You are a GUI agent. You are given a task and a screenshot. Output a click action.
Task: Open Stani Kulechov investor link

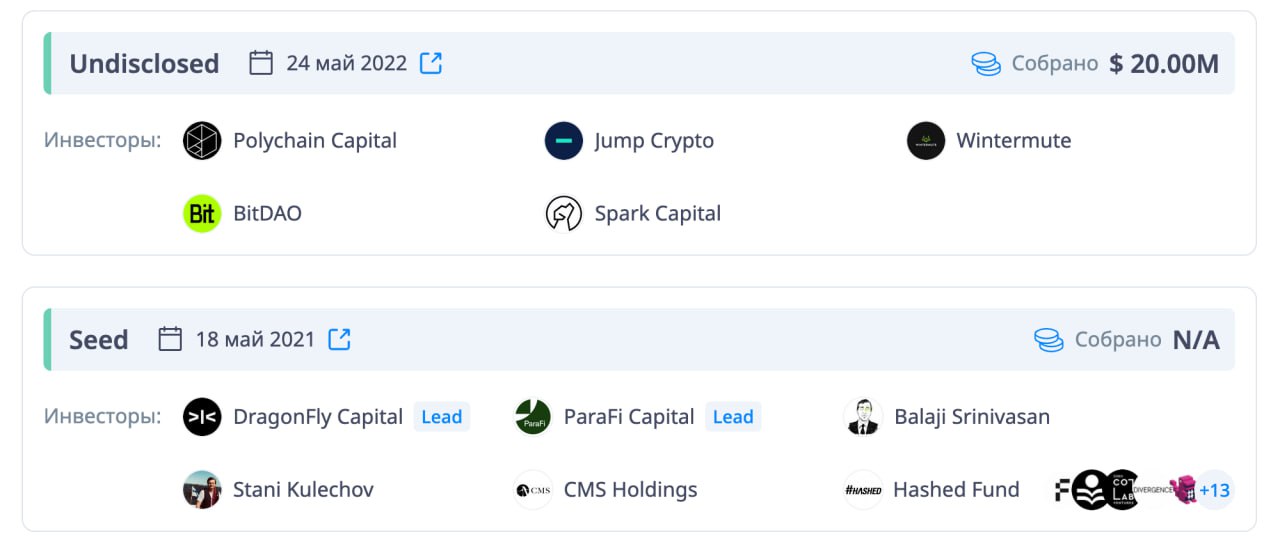click(304, 490)
